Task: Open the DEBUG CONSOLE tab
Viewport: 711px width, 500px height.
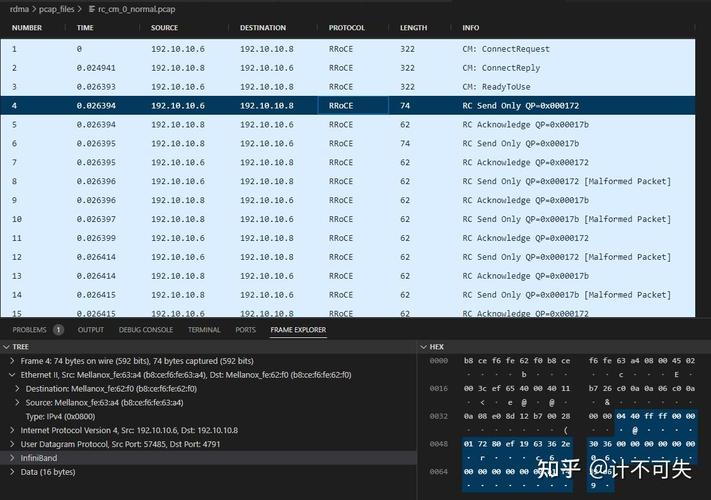Action: [146, 330]
